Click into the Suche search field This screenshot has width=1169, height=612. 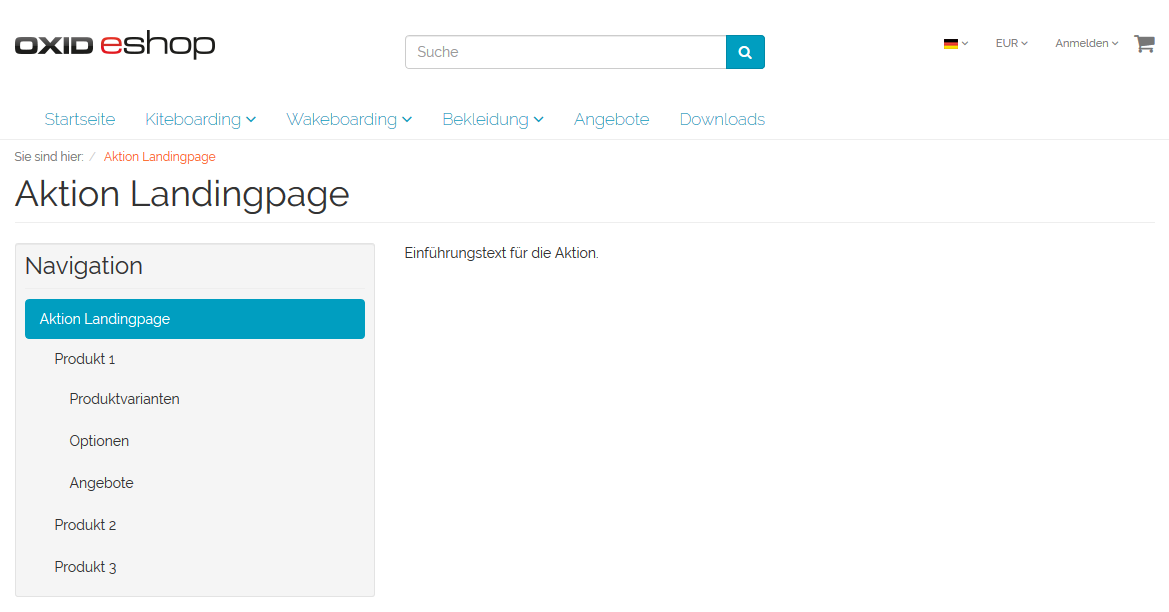(x=566, y=52)
